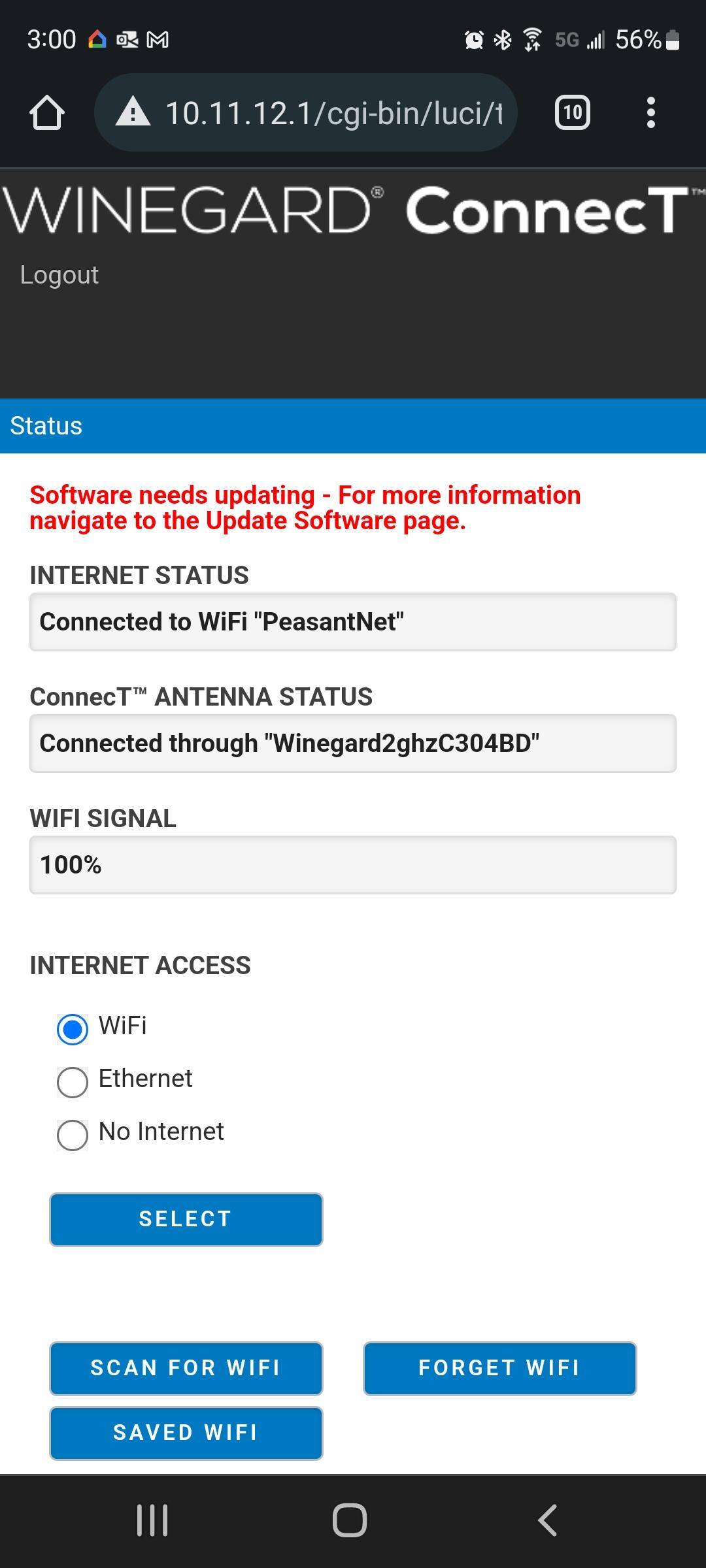
Task: Select the WiFi internet access option
Action: [73, 1029]
